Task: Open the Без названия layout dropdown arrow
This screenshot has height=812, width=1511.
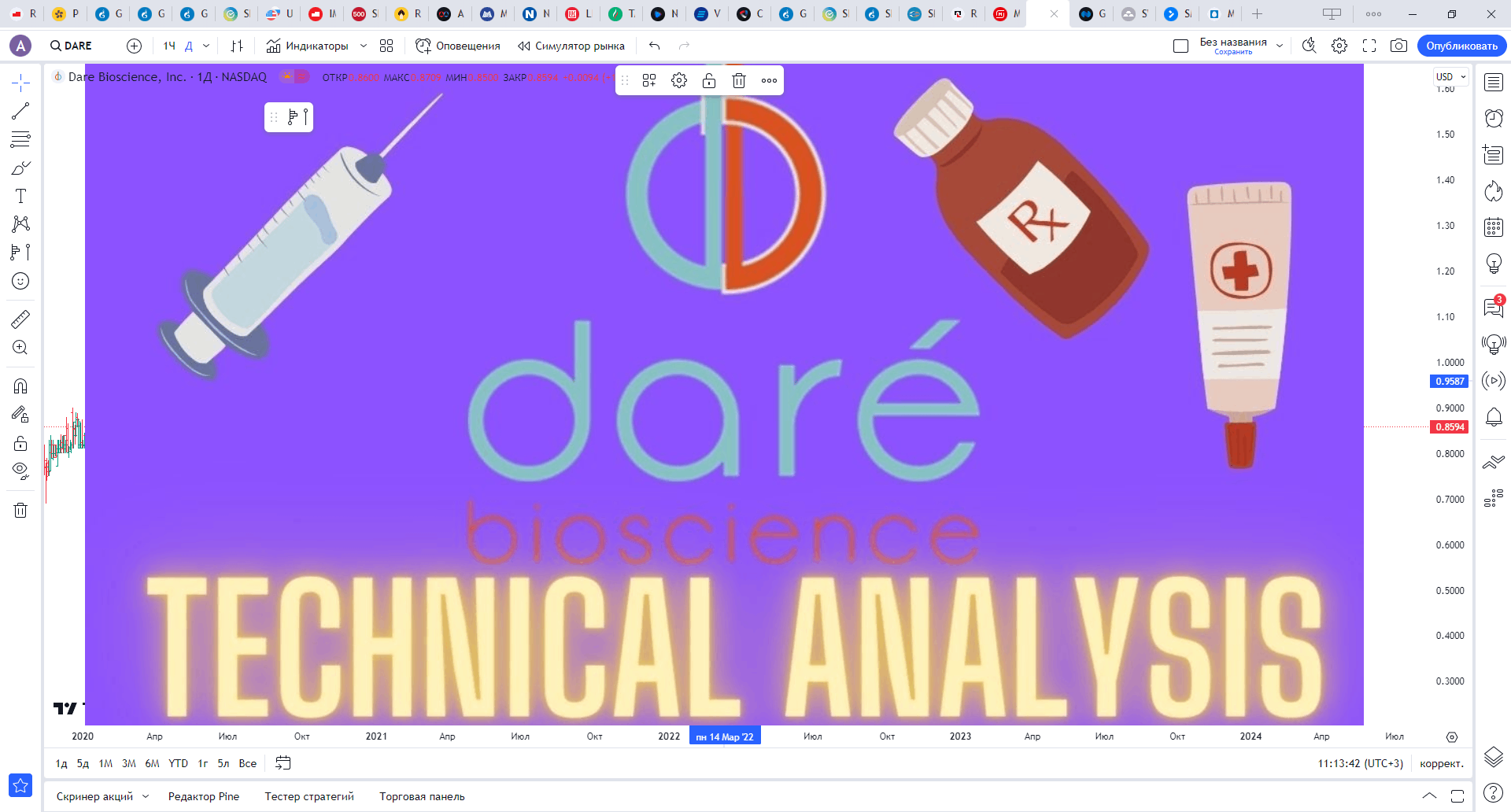Action: (1280, 46)
